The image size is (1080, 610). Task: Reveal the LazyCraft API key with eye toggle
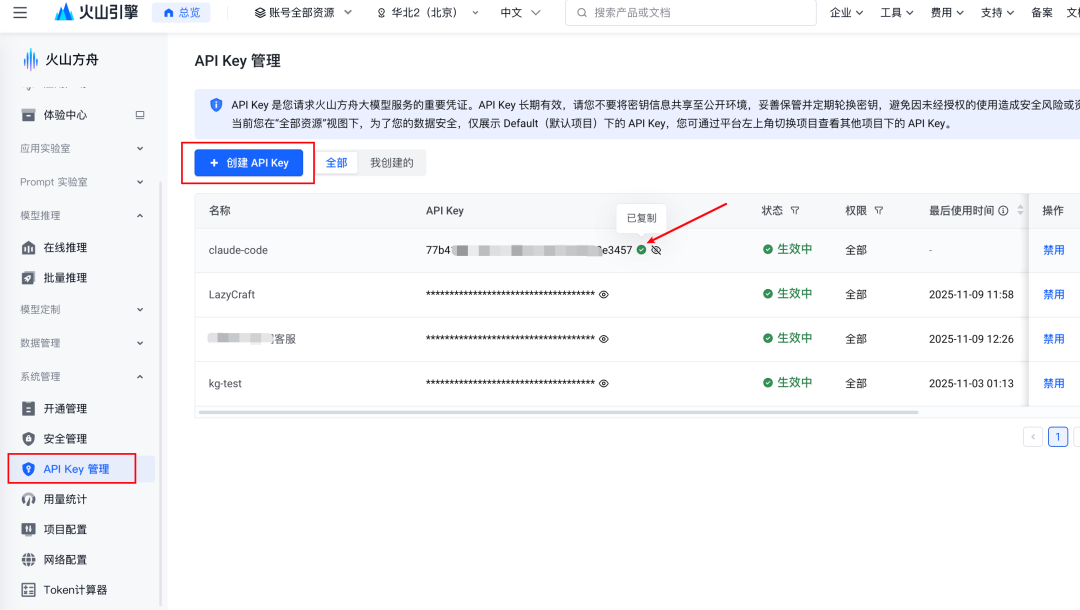pos(603,294)
